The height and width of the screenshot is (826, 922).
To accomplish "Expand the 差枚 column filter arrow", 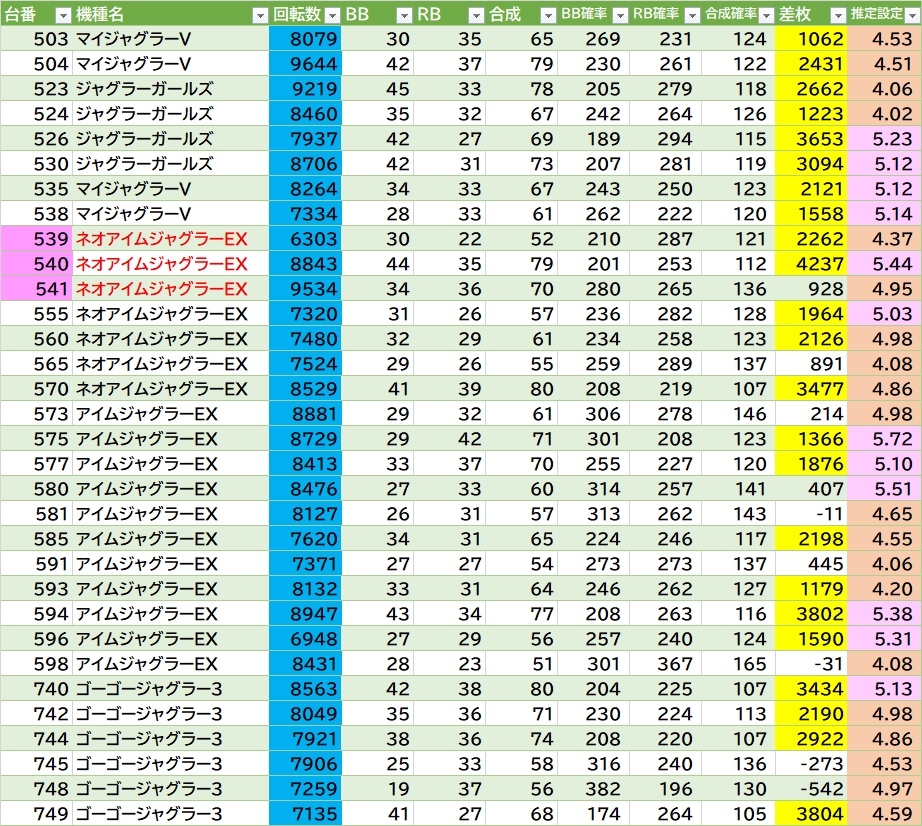I will (x=837, y=15).
